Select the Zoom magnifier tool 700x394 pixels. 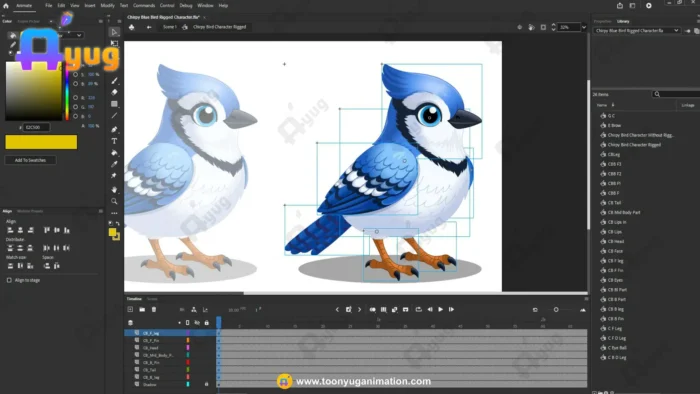pyautogui.click(x=114, y=201)
